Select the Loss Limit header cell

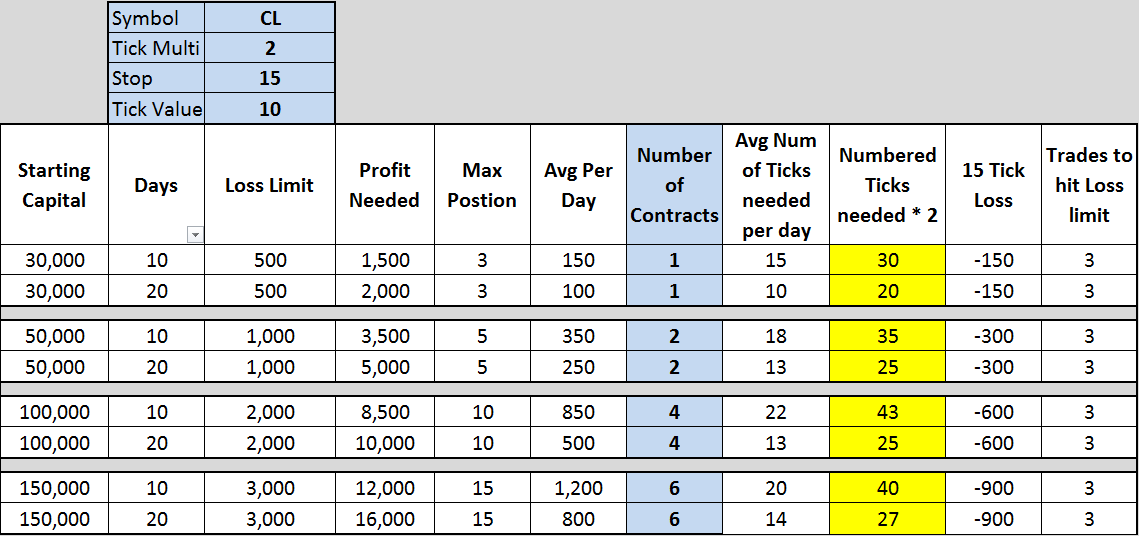[270, 184]
